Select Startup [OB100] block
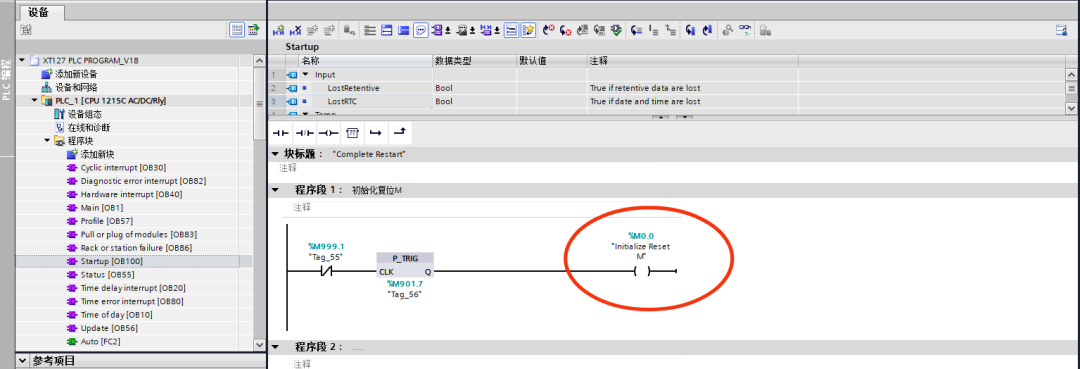The image size is (1080, 369). tap(112, 262)
